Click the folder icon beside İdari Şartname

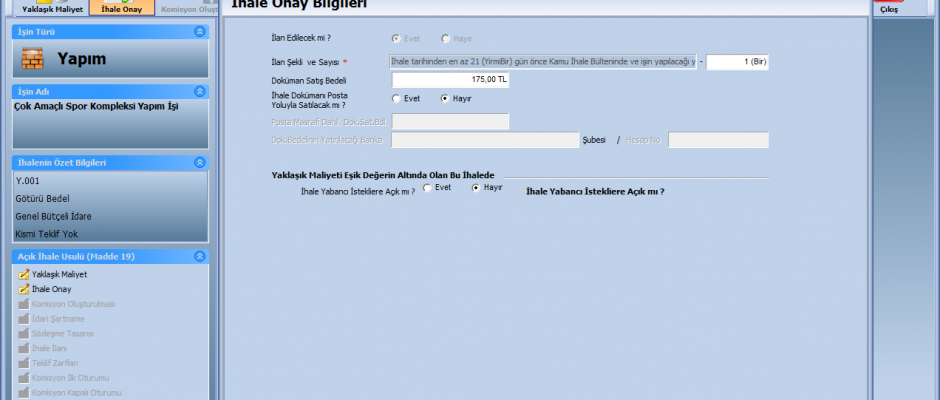coord(24,318)
